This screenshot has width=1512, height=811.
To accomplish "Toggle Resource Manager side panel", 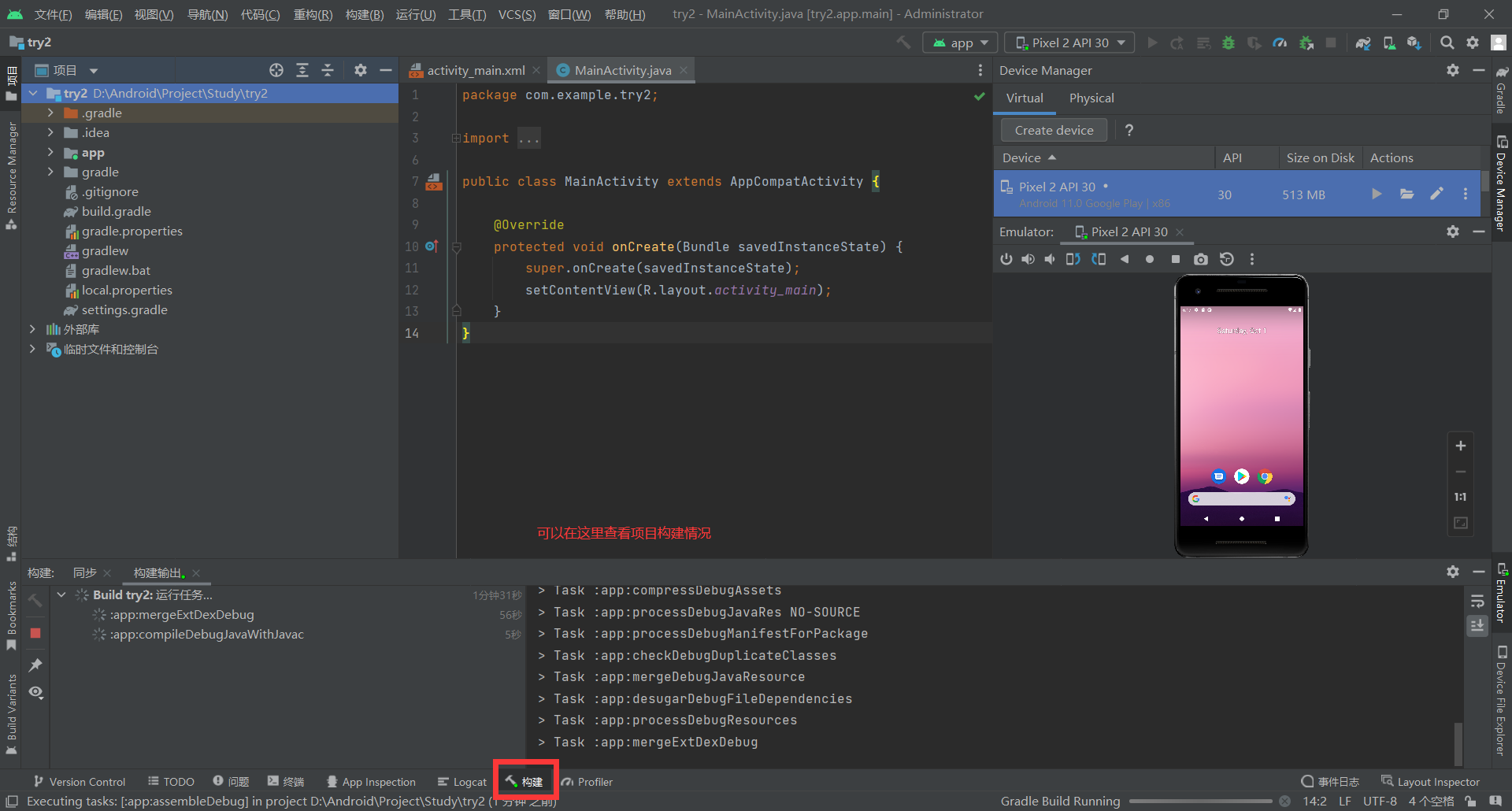I will pos(11,175).
